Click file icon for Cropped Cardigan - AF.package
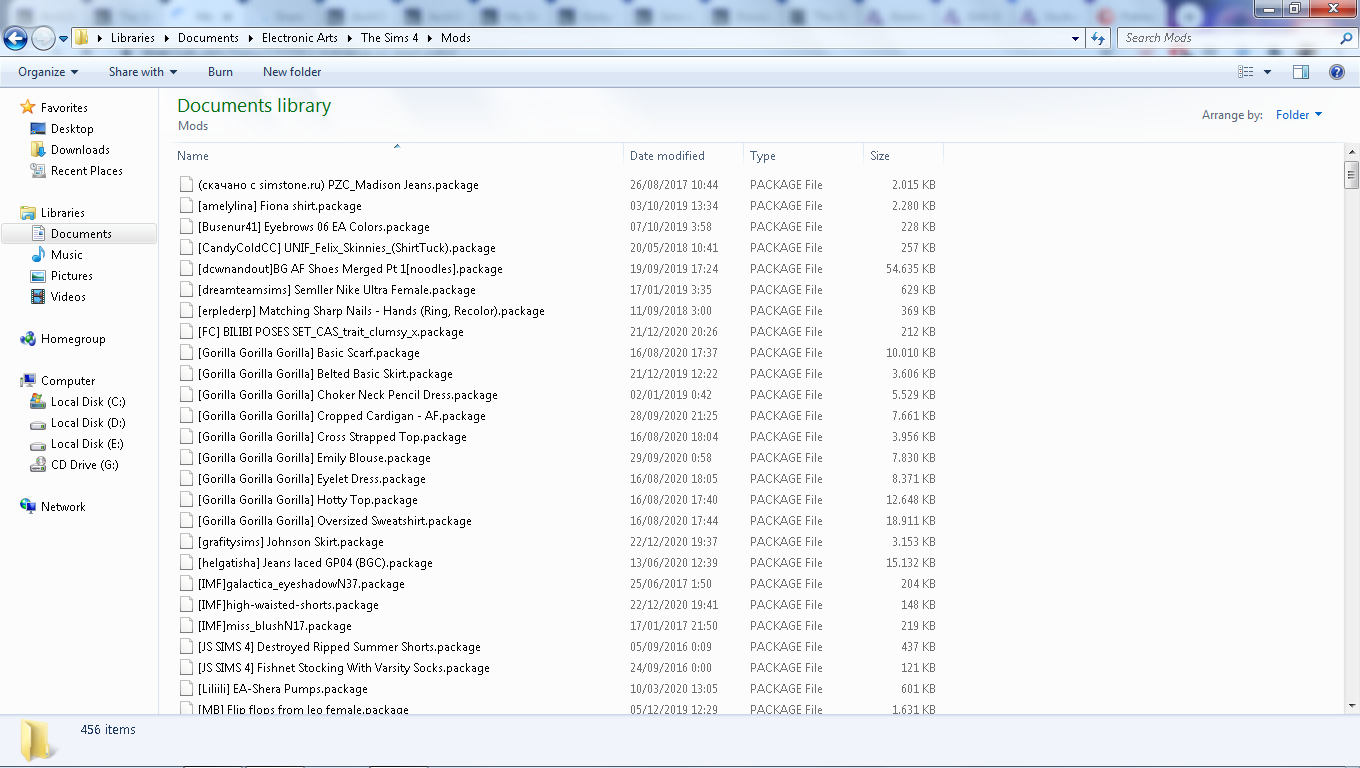1360x768 pixels. pyautogui.click(x=185, y=416)
